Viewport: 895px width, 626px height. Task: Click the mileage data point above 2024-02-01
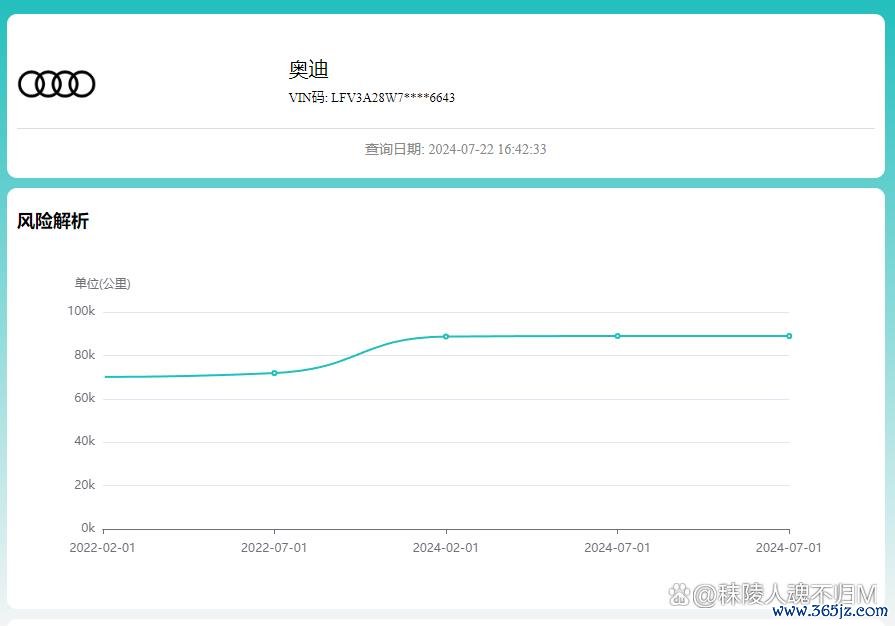click(x=446, y=337)
